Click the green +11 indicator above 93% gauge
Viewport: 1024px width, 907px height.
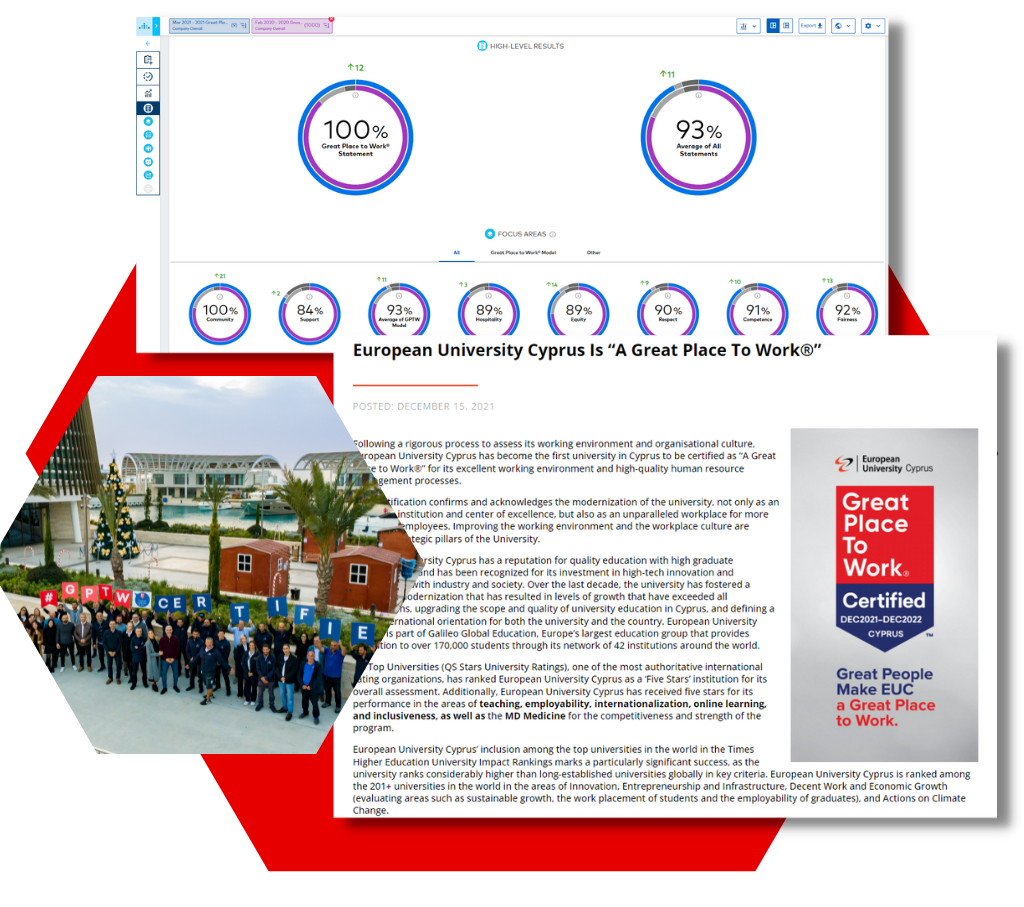click(667, 74)
